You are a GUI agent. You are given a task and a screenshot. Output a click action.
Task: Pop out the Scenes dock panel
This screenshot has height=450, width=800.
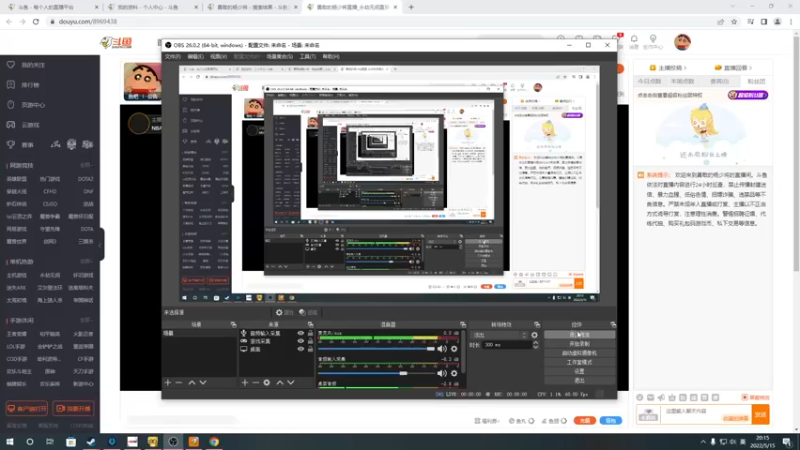pos(233,324)
